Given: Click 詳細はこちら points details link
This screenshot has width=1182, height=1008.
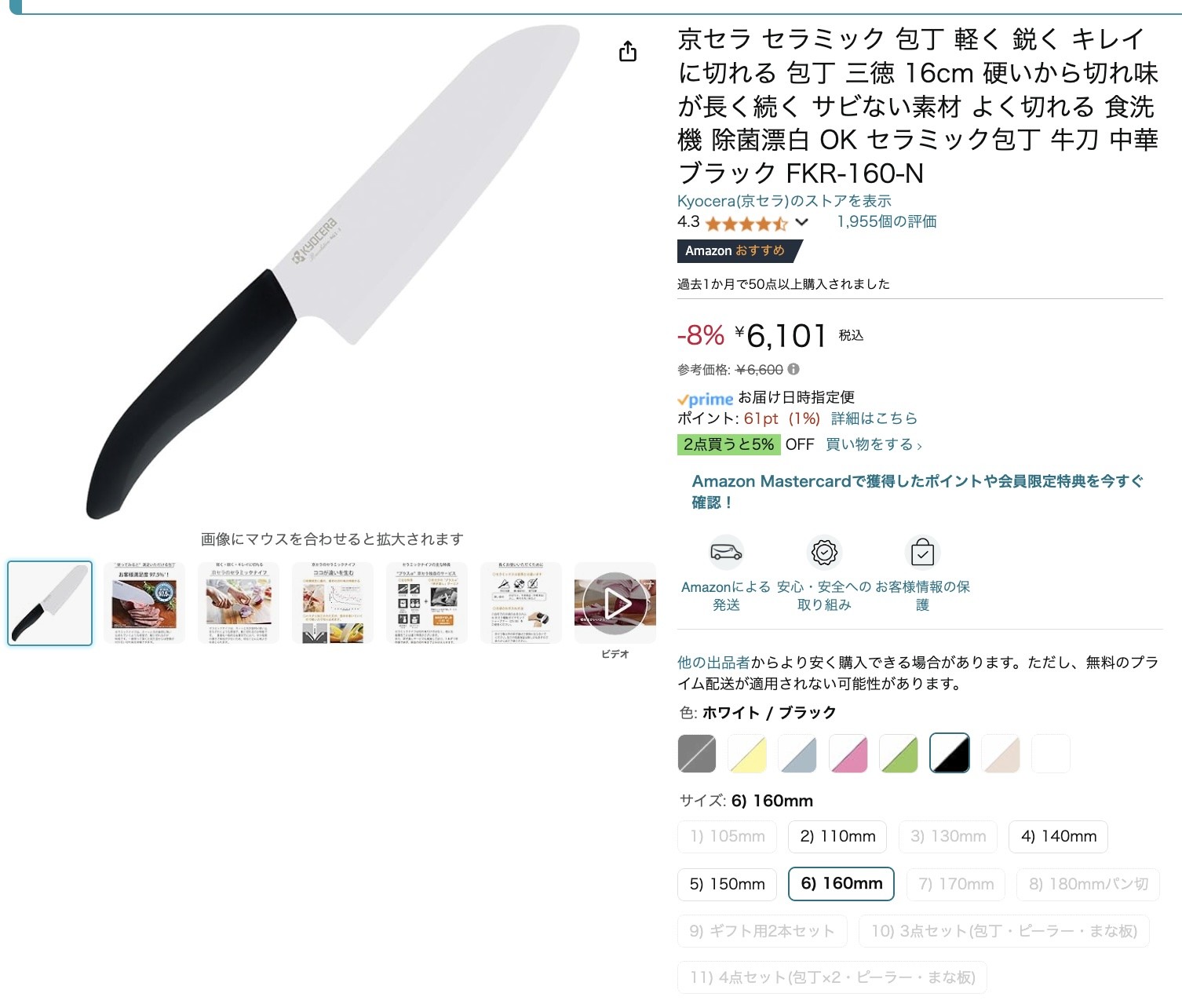Looking at the screenshot, I should (x=874, y=418).
